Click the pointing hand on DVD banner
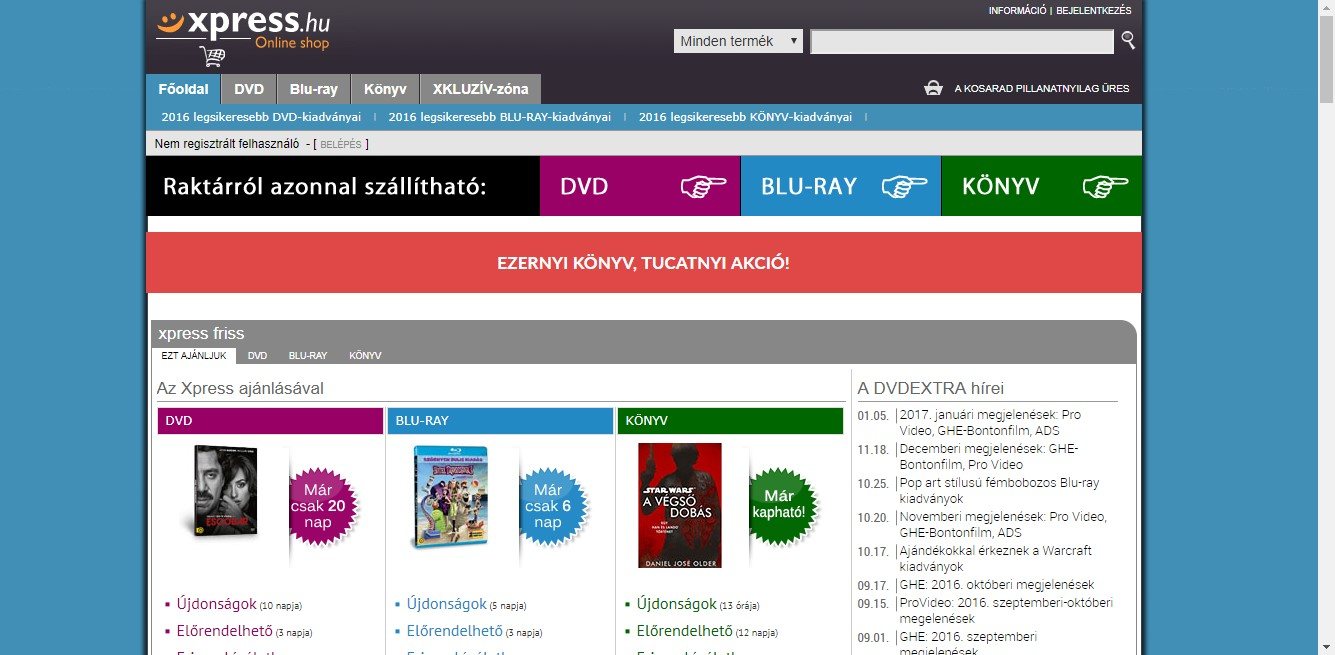 click(703, 186)
